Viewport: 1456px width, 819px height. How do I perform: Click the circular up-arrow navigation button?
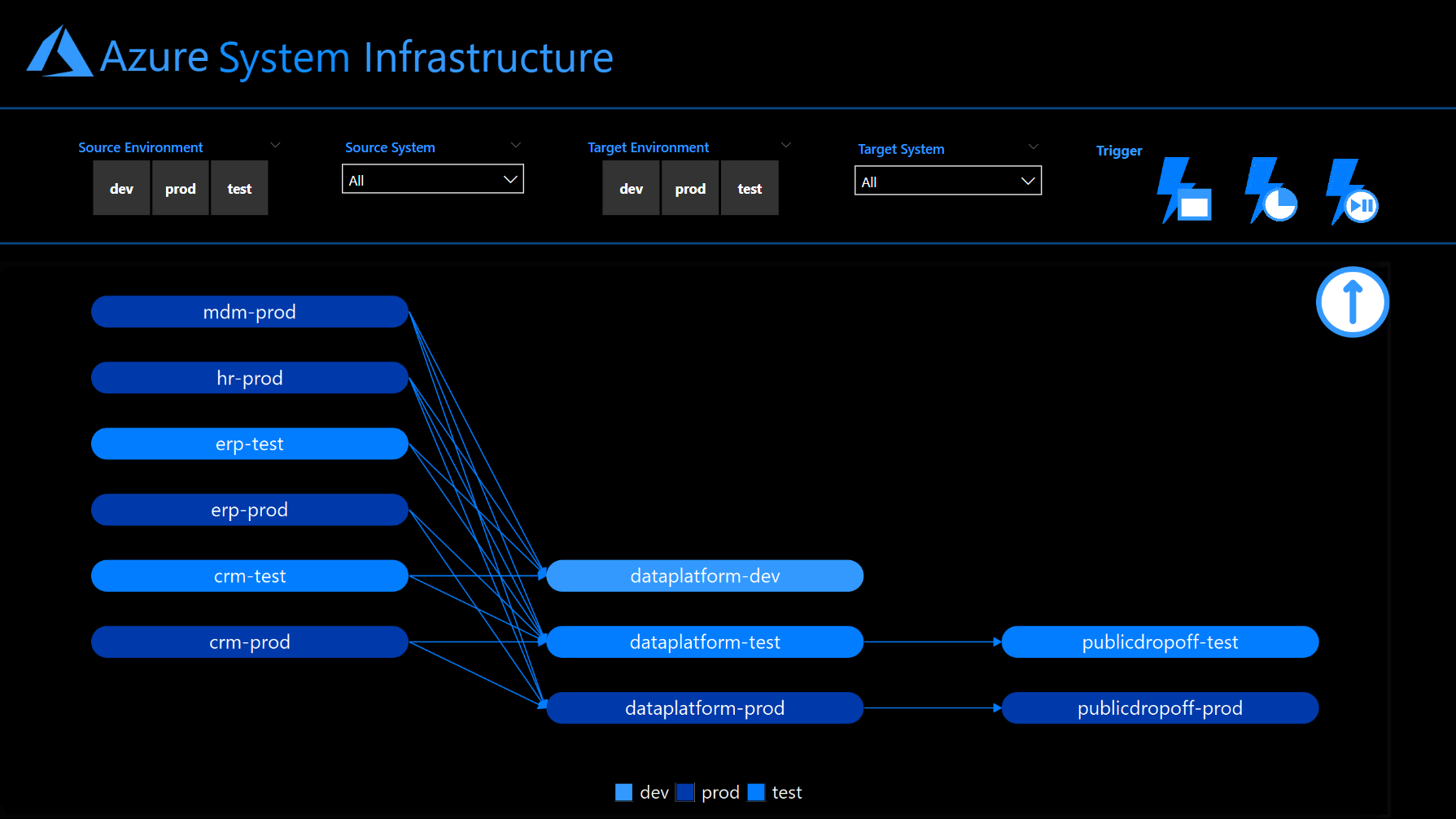(1352, 301)
